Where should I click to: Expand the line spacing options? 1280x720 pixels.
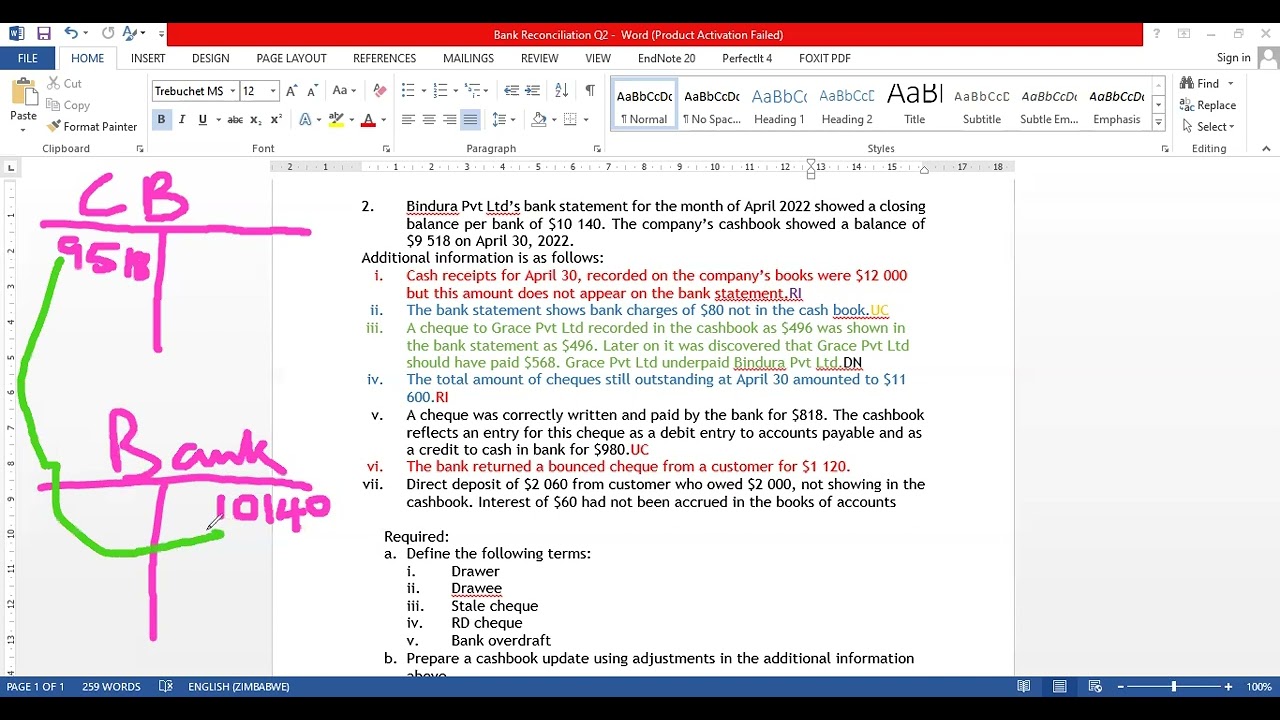point(504,120)
